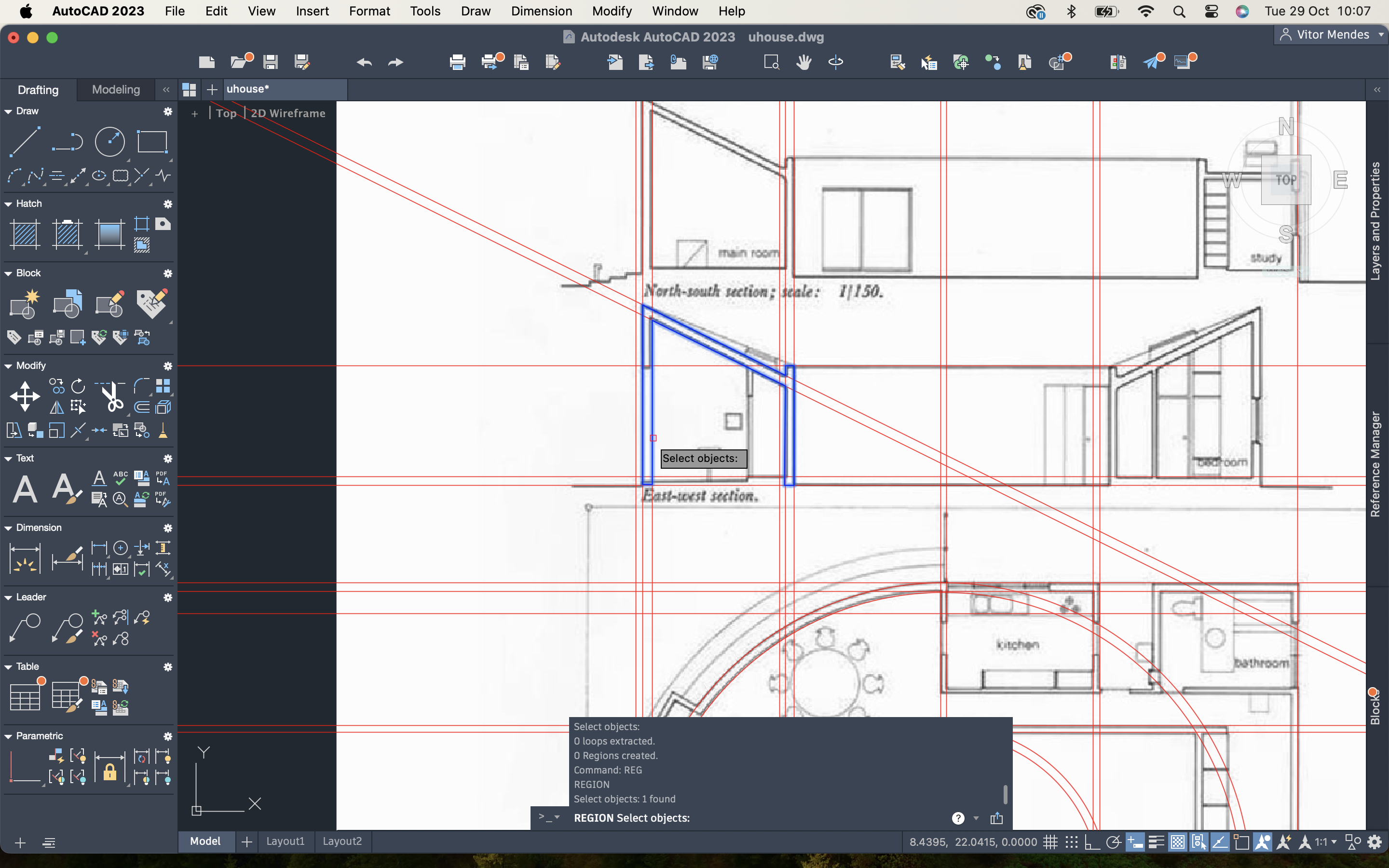Click the Print icon in toolbar
1389x868 pixels.
(457, 62)
